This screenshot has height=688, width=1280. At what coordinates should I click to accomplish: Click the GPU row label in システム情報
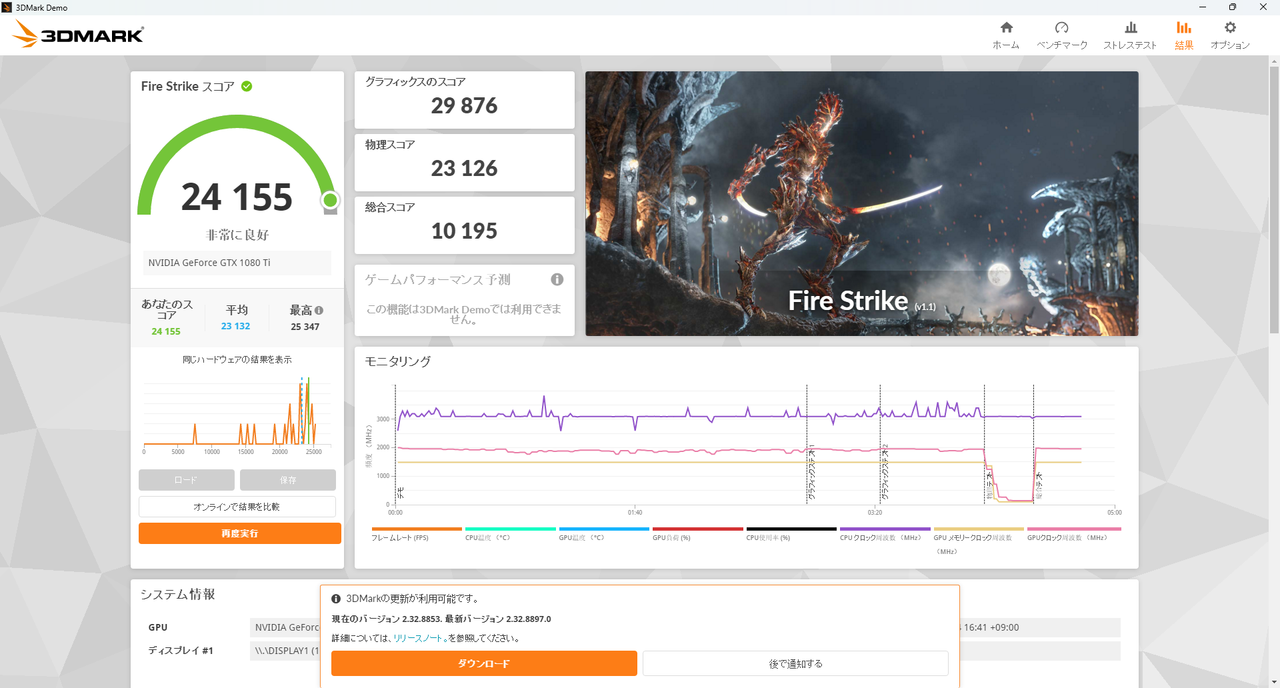[158, 627]
